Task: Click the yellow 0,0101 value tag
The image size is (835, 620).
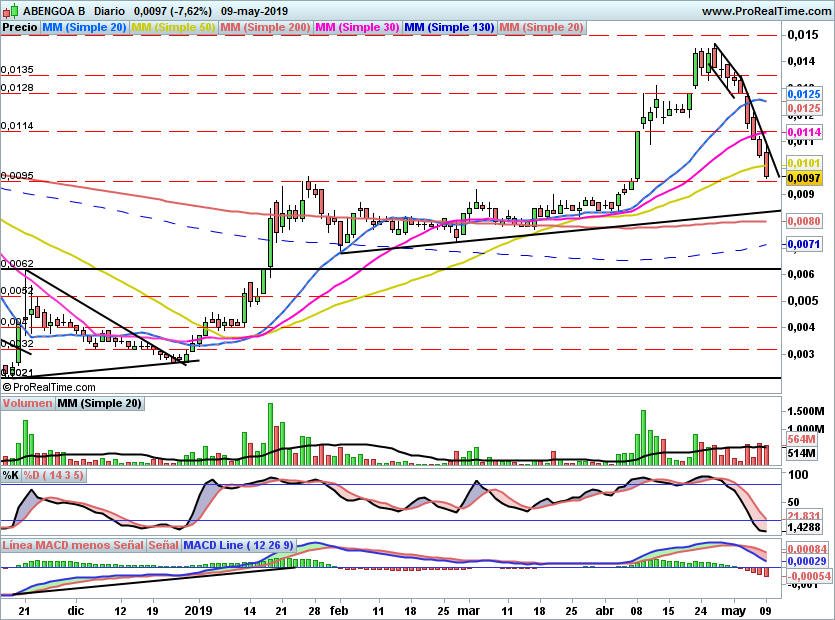Action: click(x=804, y=164)
